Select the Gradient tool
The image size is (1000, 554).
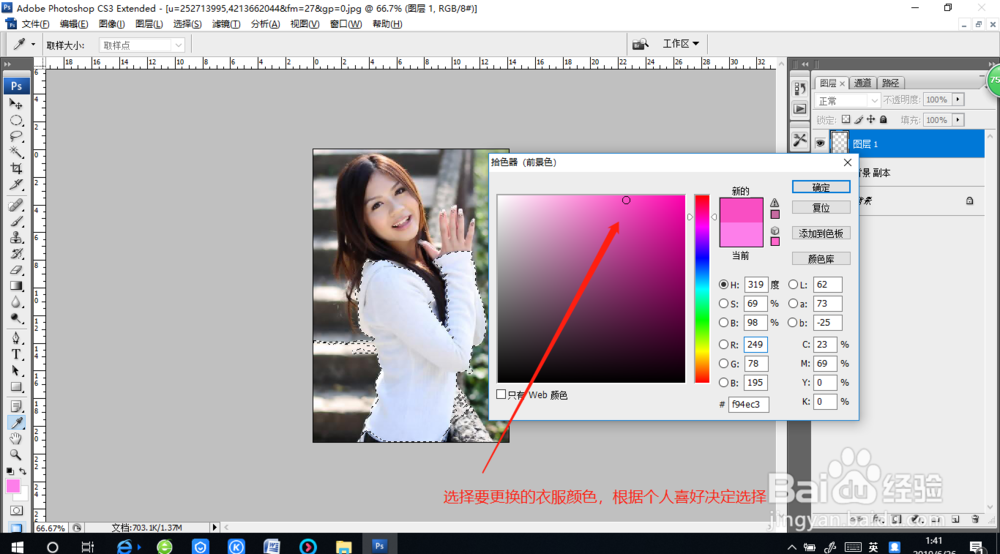16,286
